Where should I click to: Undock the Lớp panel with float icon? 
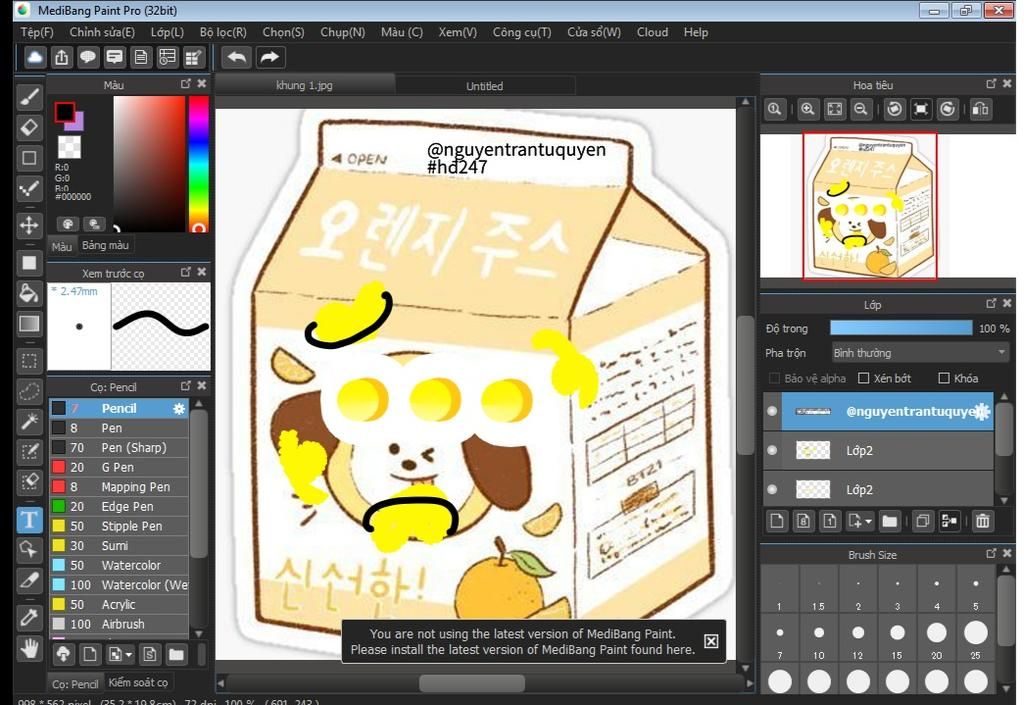coord(991,304)
